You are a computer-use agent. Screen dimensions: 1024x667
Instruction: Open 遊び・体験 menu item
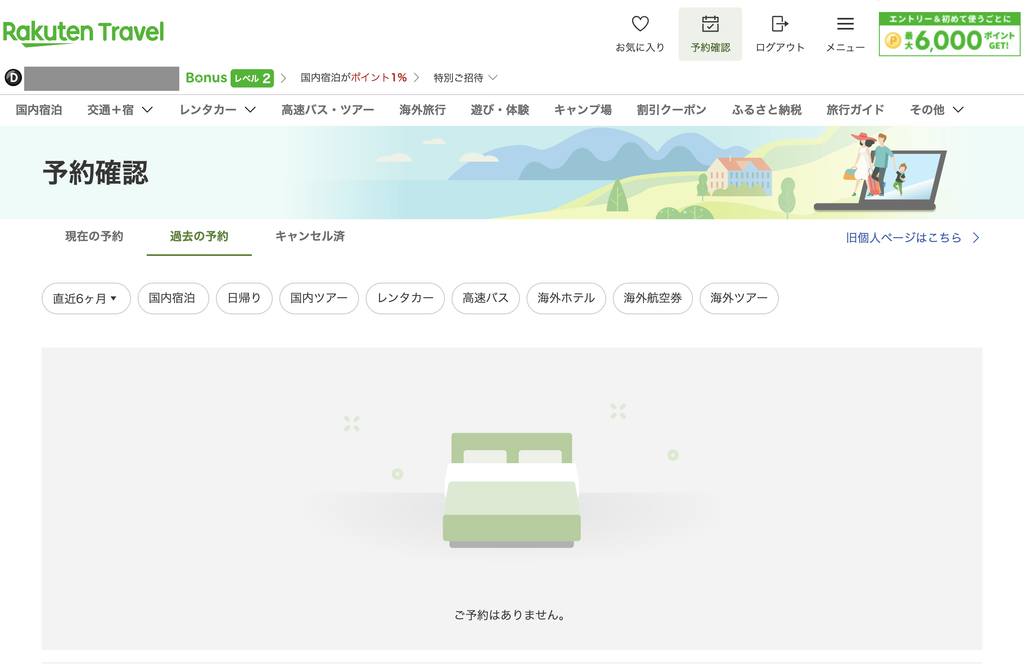pyautogui.click(x=500, y=110)
